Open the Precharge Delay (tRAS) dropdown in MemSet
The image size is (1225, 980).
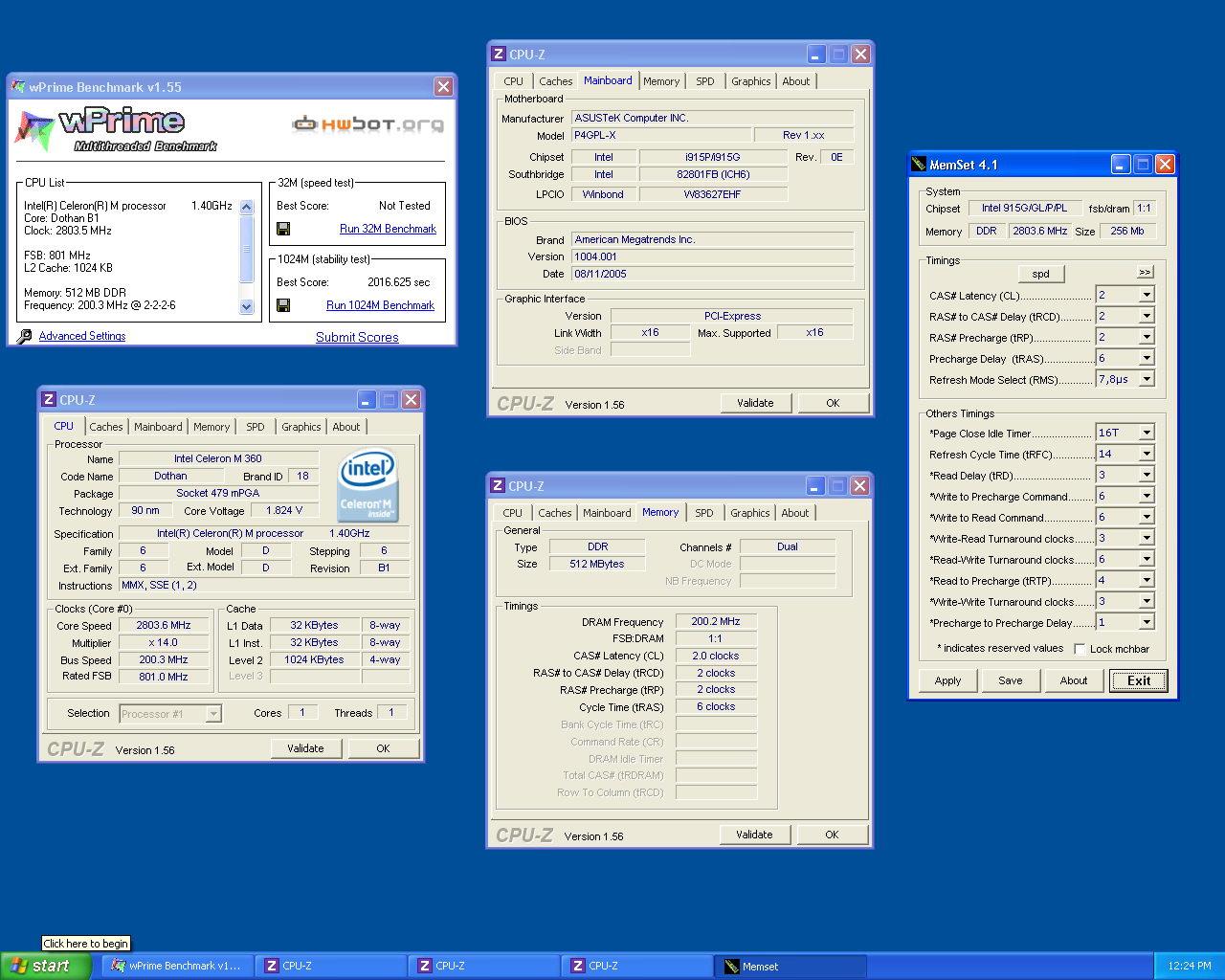pyautogui.click(x=1146, y=358)
